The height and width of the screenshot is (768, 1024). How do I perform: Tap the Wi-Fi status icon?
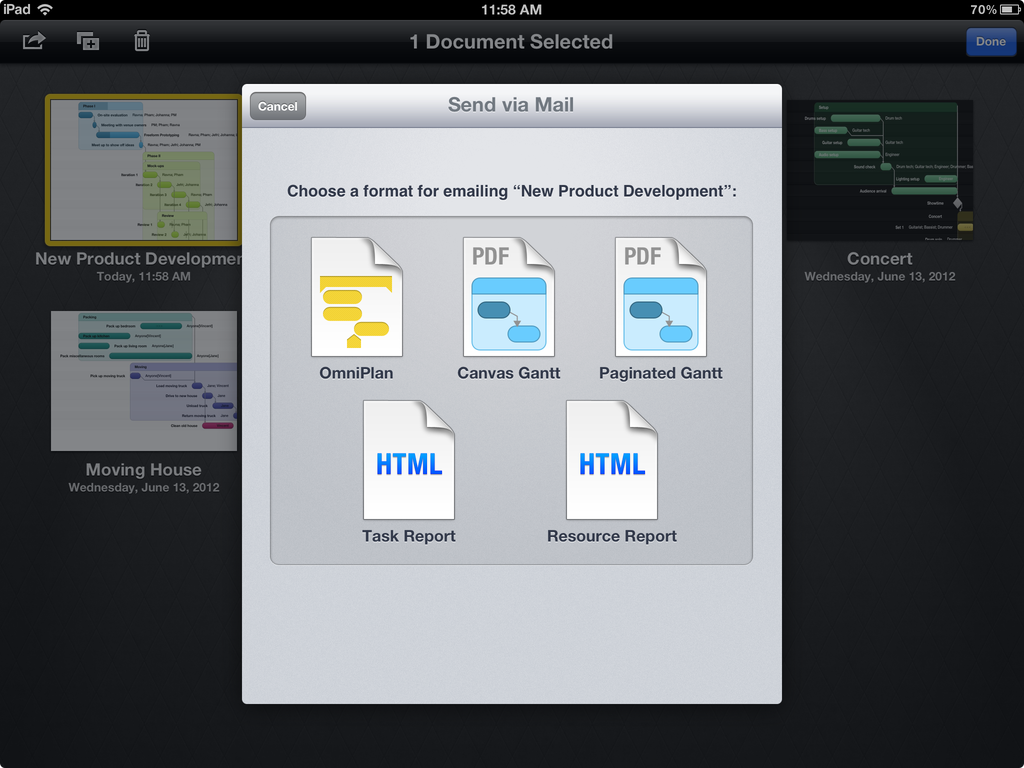tap(45, 9)
